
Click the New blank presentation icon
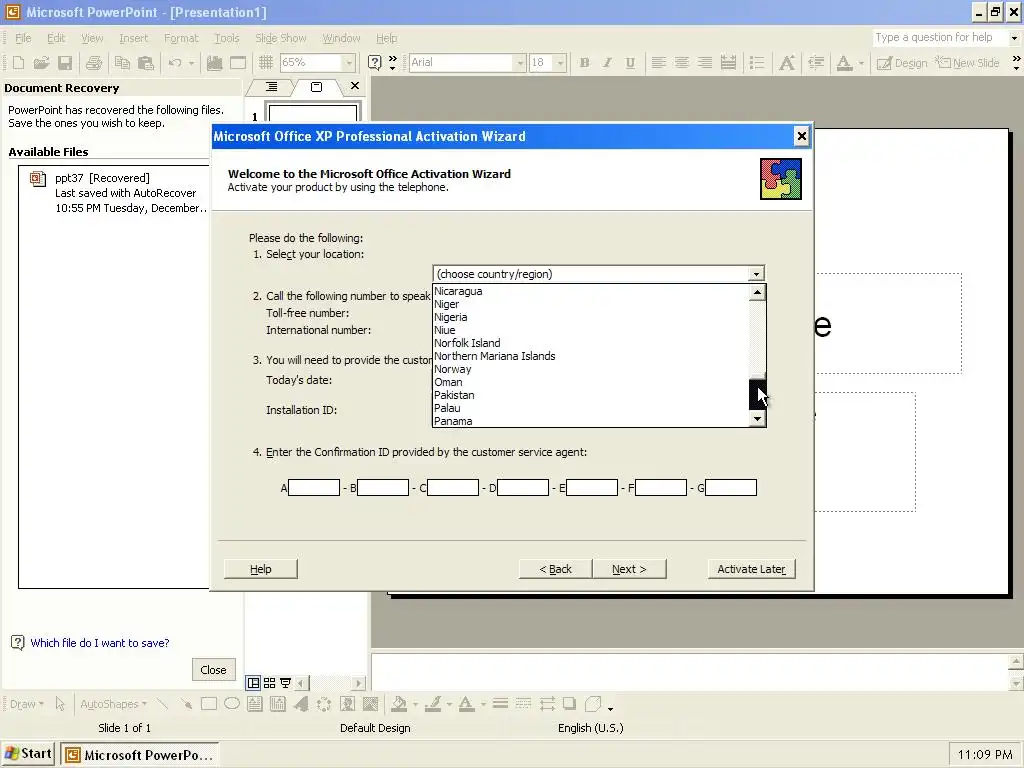click(18, 63)
